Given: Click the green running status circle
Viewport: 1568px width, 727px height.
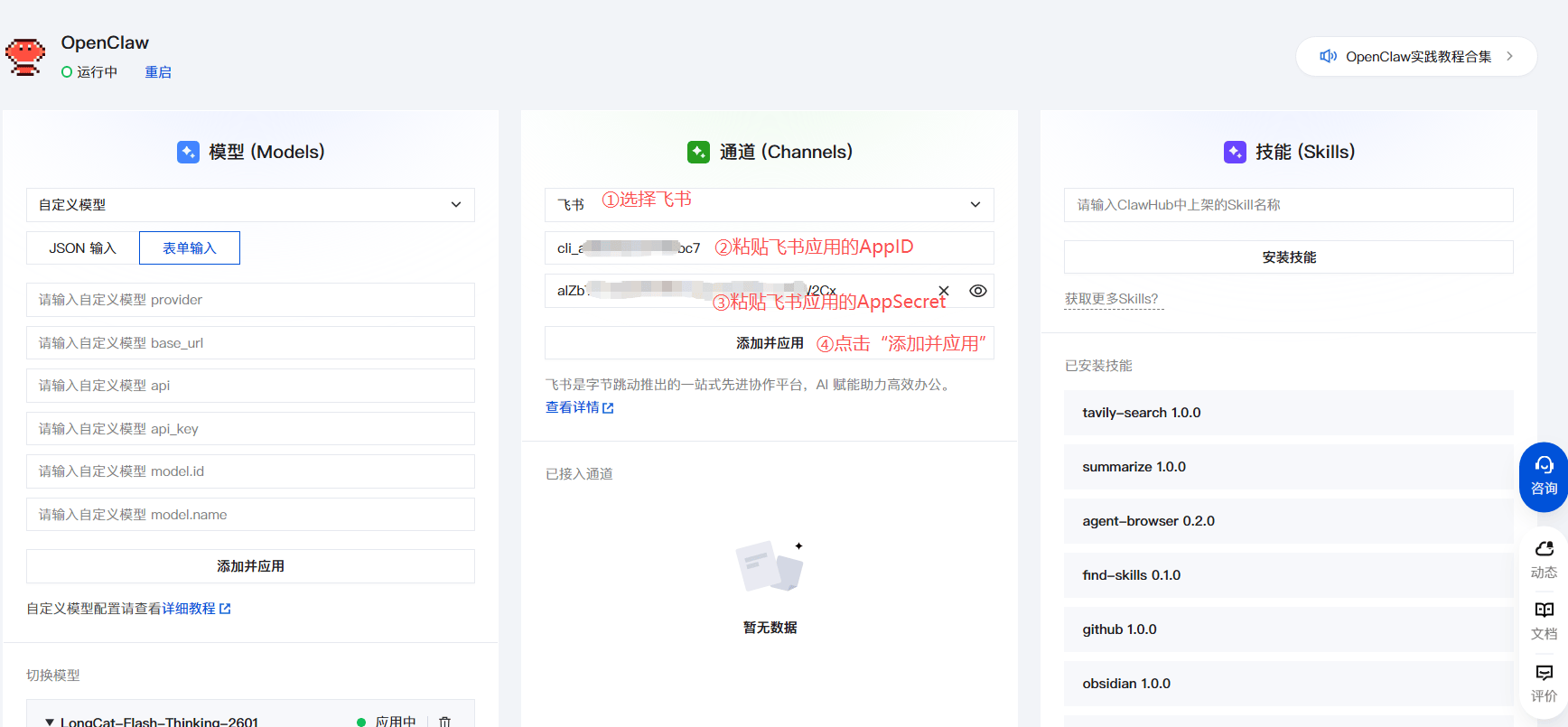Looking at the screenshot, I should point(67,72).
